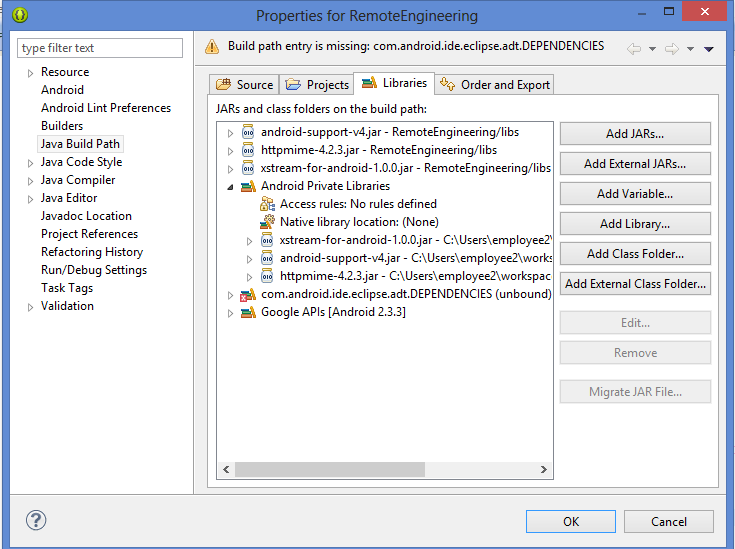Select Refactoring History item
The image size is (735, 549).
(x=92, y=252)
